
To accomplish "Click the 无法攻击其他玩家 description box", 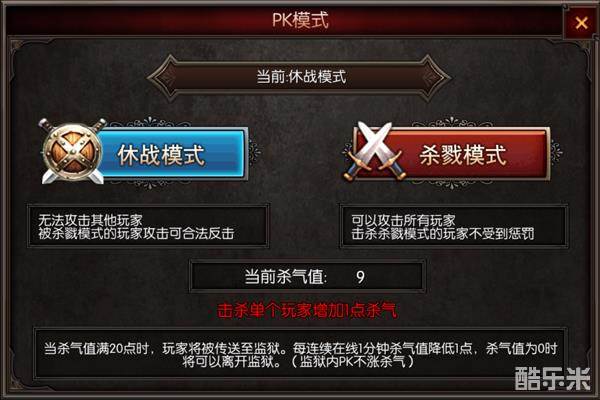I will (x=148, y=226).
